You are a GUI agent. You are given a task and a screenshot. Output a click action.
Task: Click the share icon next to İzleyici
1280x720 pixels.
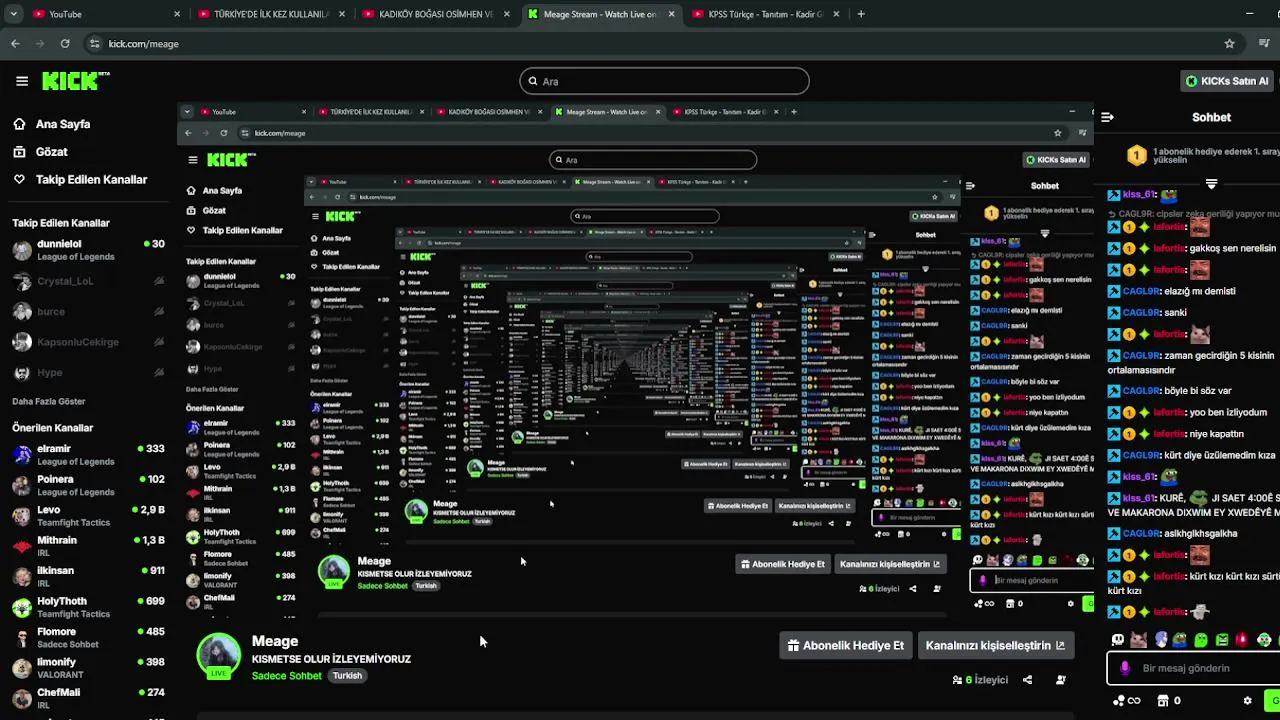[1027, 680]
